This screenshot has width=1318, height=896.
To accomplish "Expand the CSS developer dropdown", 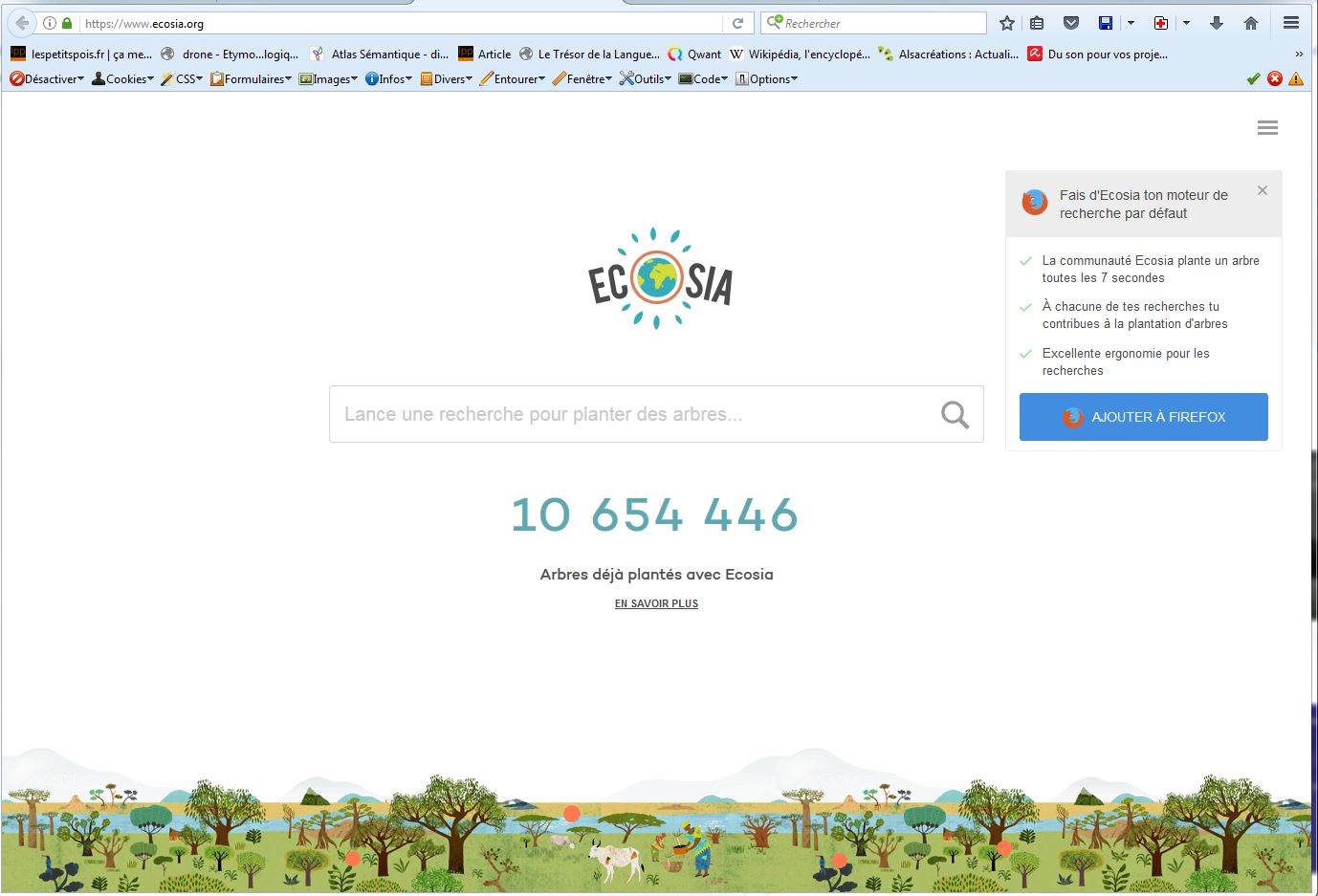I will coord(183,79).
